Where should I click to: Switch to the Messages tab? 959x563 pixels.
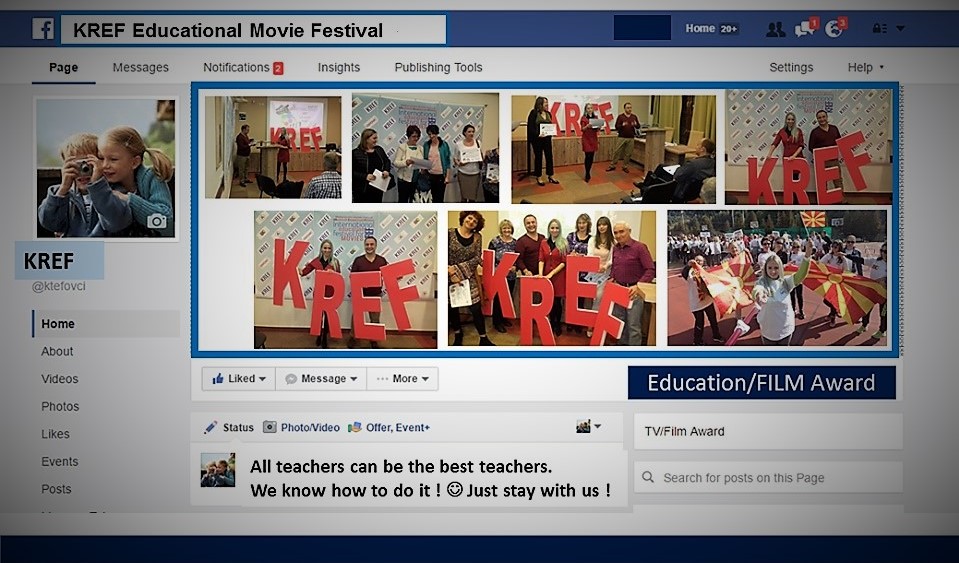coord(141,67)
